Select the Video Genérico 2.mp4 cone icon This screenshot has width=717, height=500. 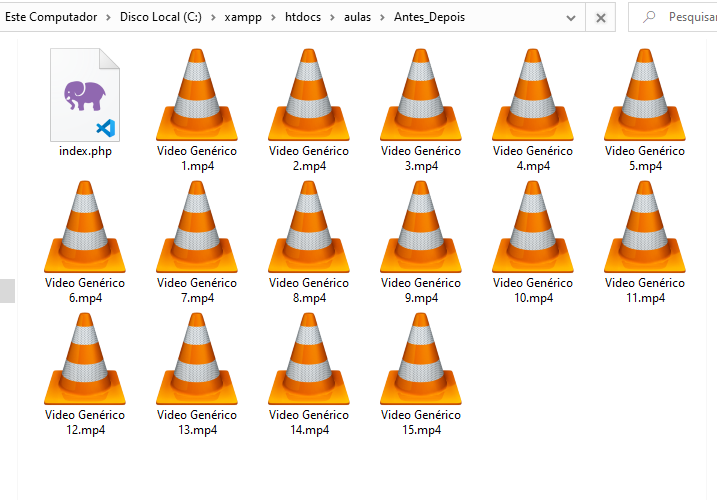309,95
